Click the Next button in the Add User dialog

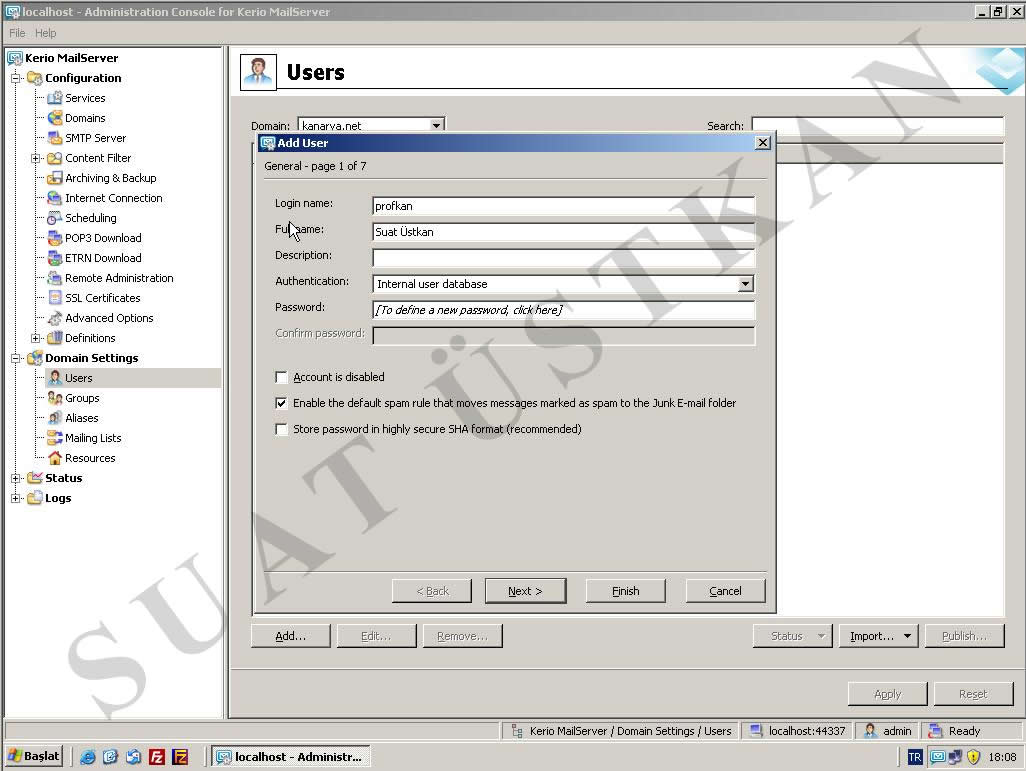click(x=525, y=591)
